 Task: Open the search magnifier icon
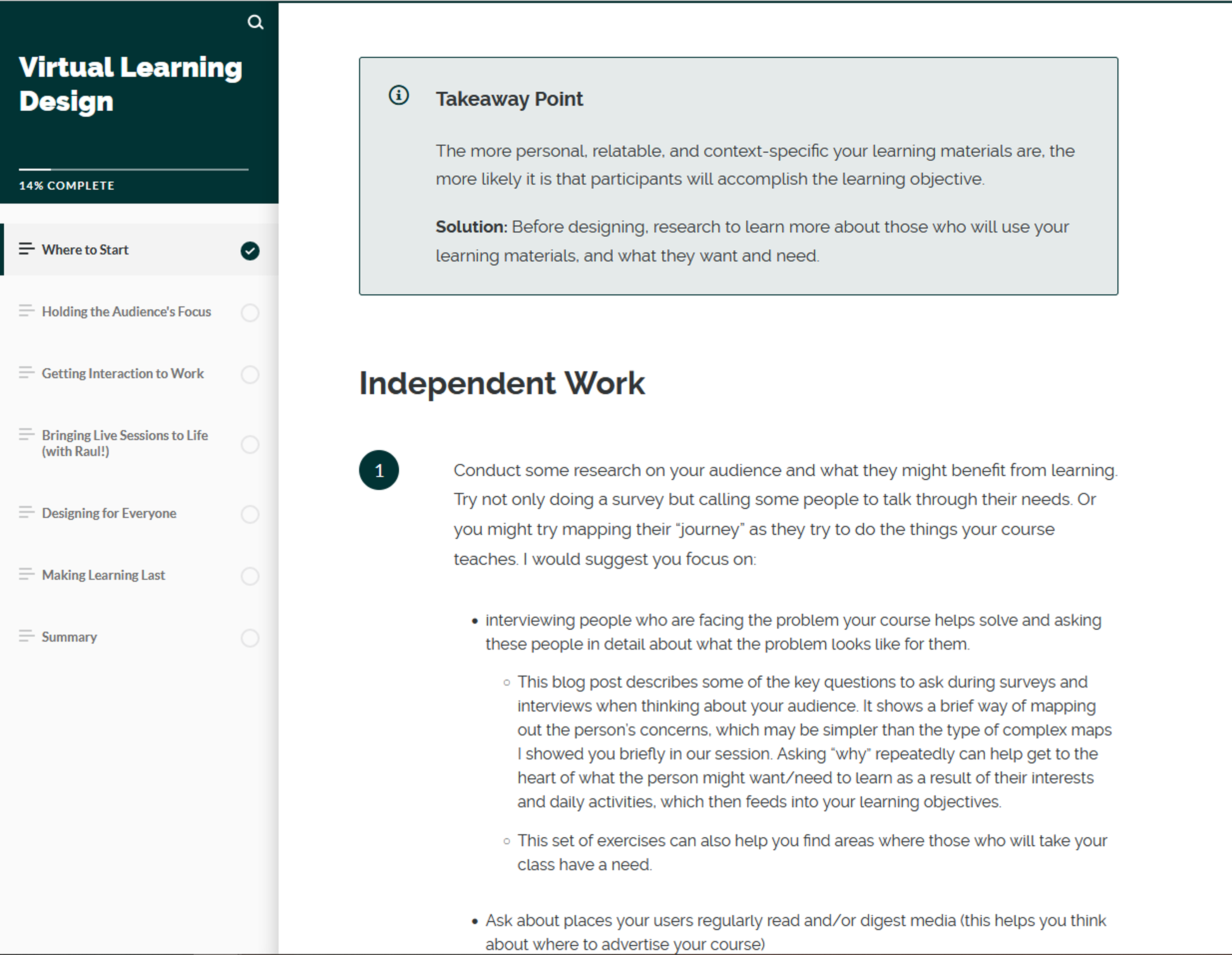pos(256,22)
